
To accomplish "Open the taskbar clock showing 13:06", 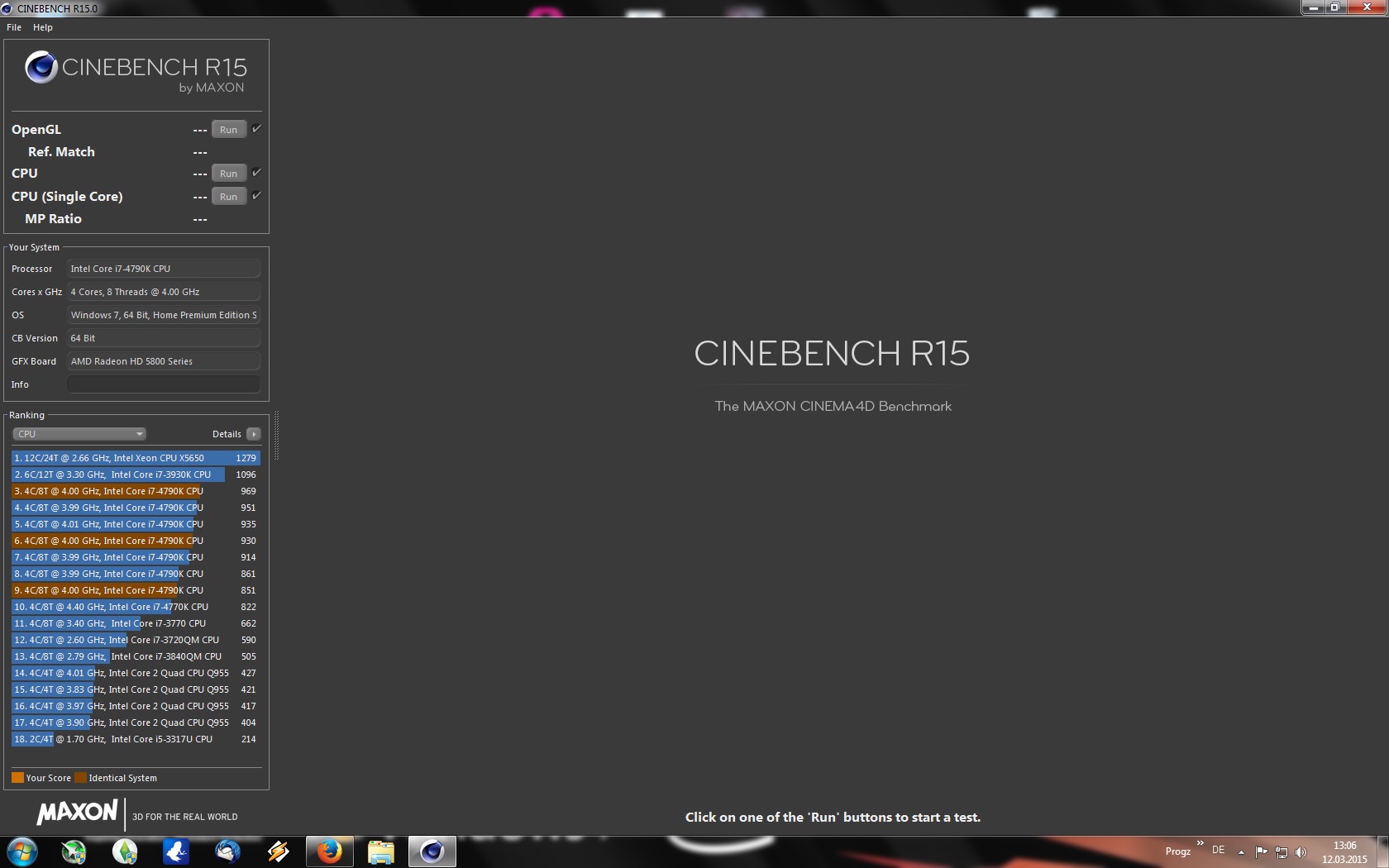I will [x=1344, y=852].
